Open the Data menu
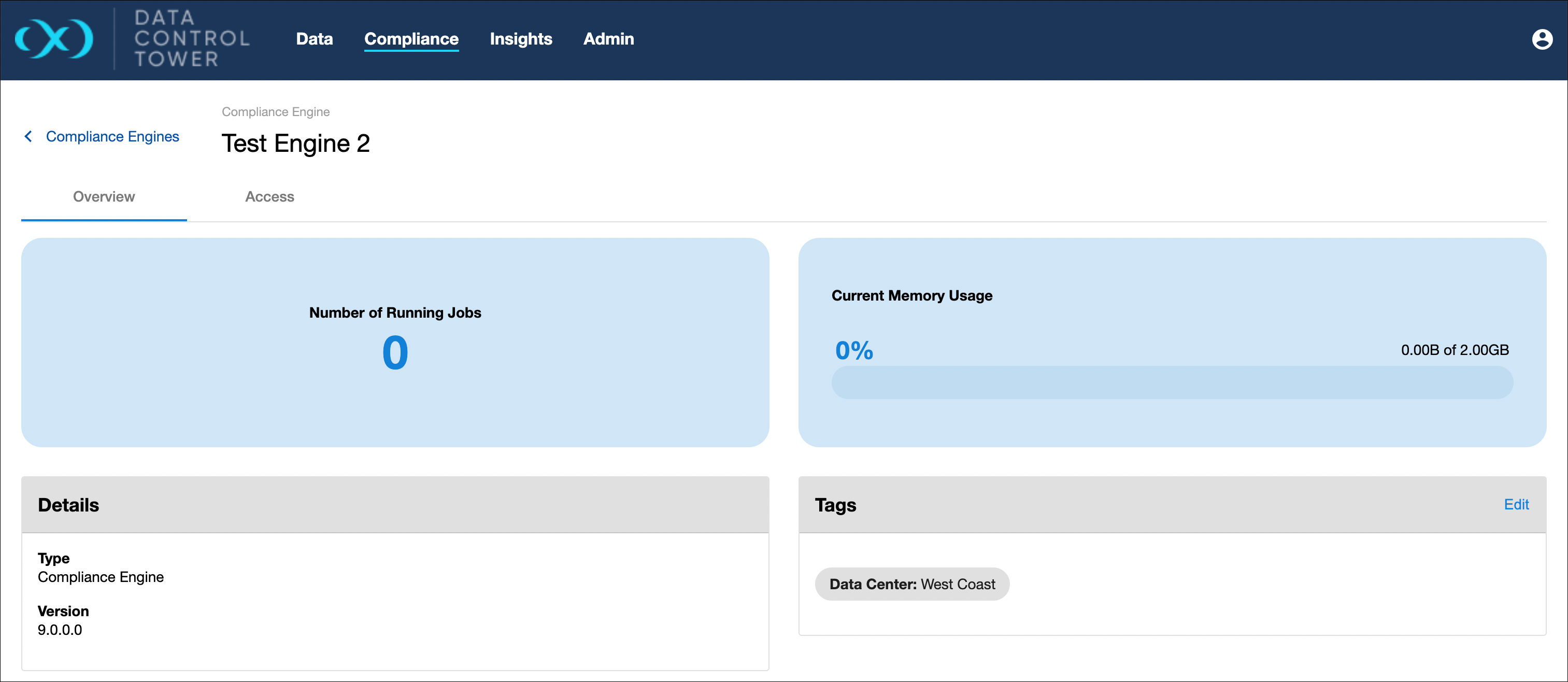 (314, 39)
